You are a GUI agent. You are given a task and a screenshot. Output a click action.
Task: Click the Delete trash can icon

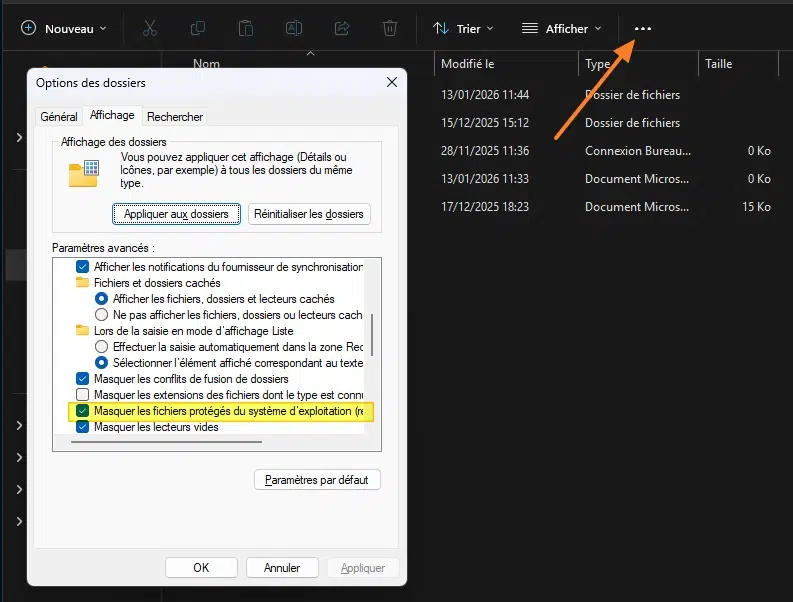(x=390, y=29)
